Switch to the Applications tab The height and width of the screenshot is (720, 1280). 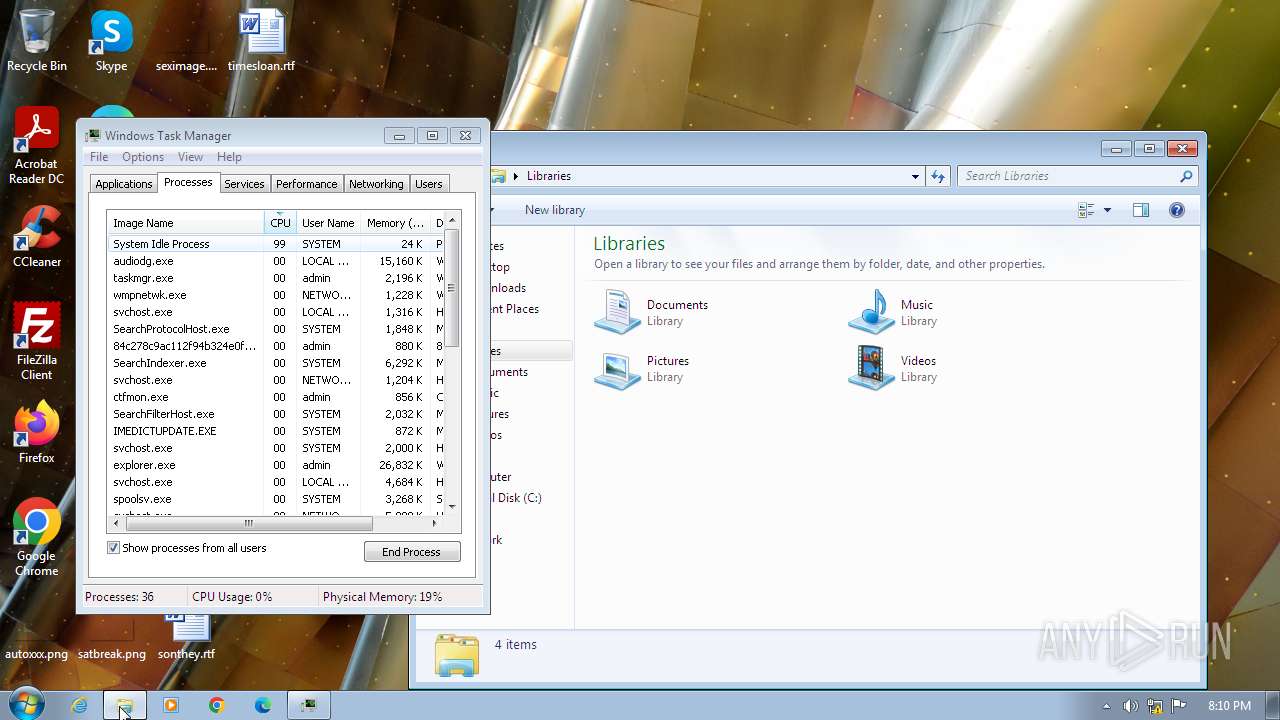[x=124, y=184]
